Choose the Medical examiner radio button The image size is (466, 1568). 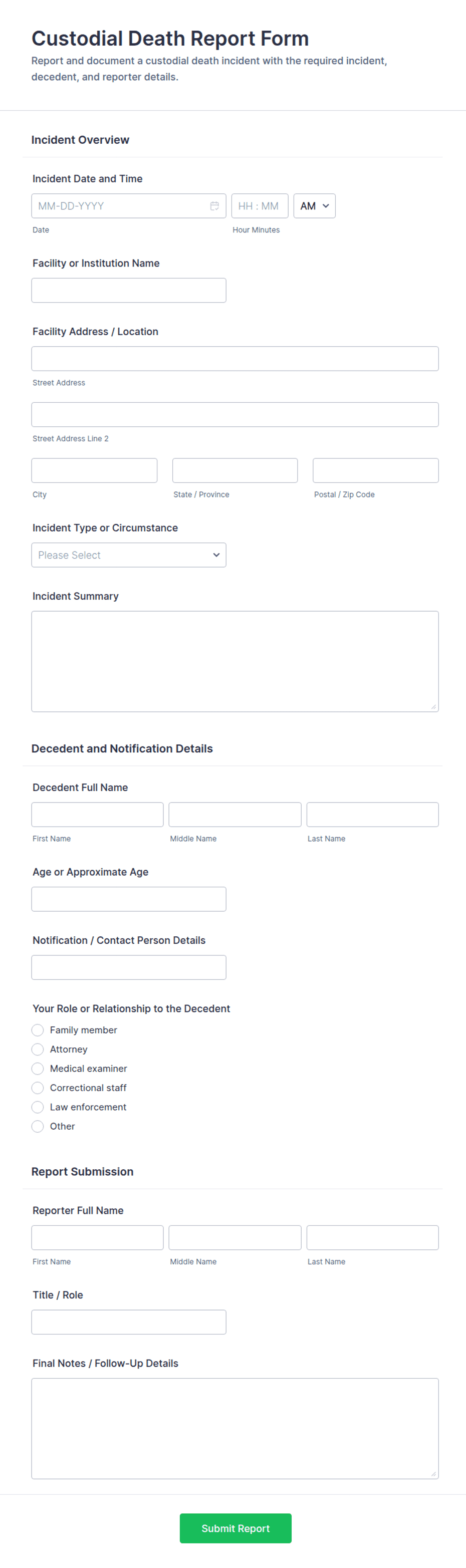pos(38,1068)
